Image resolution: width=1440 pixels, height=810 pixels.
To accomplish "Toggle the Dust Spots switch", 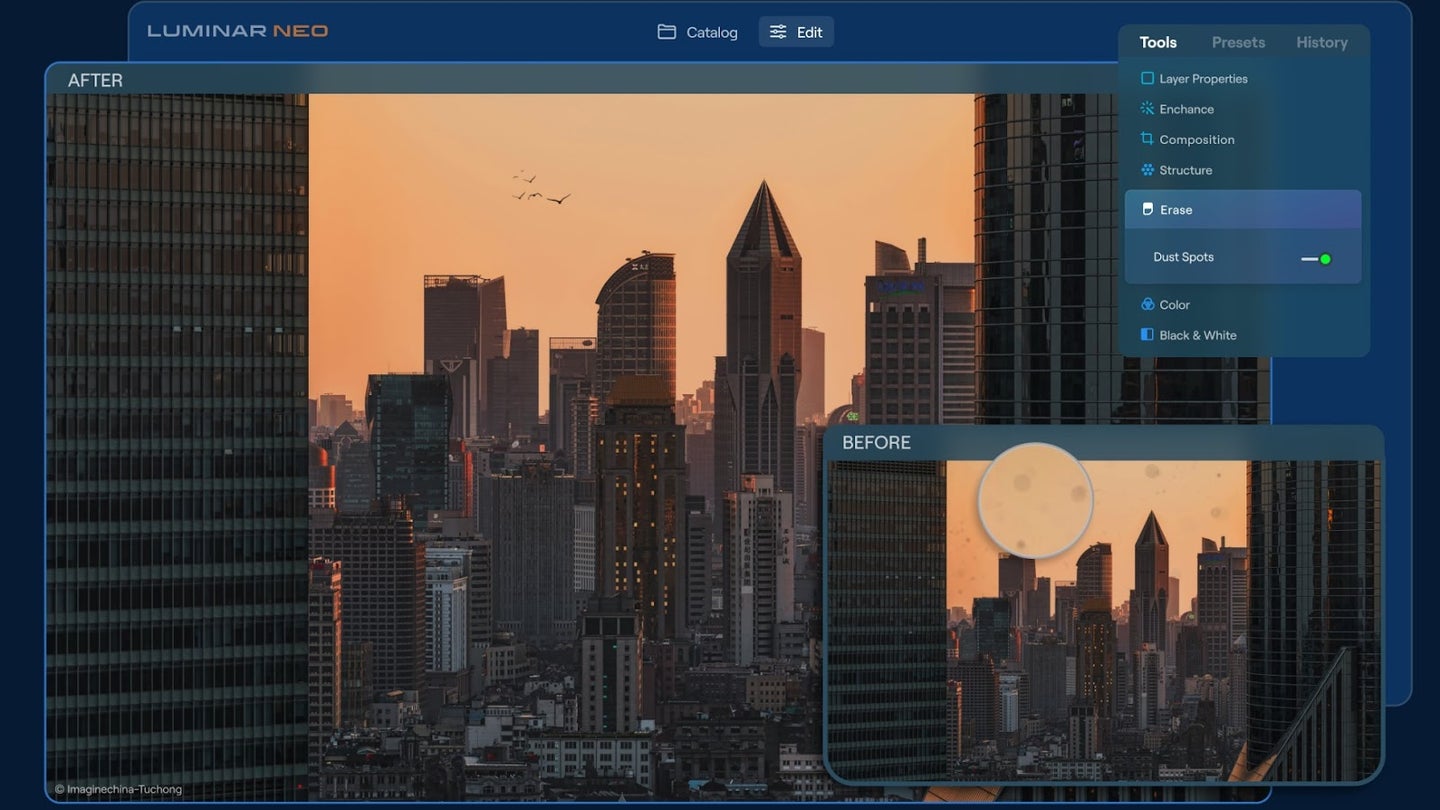I will coord(1316,259).
